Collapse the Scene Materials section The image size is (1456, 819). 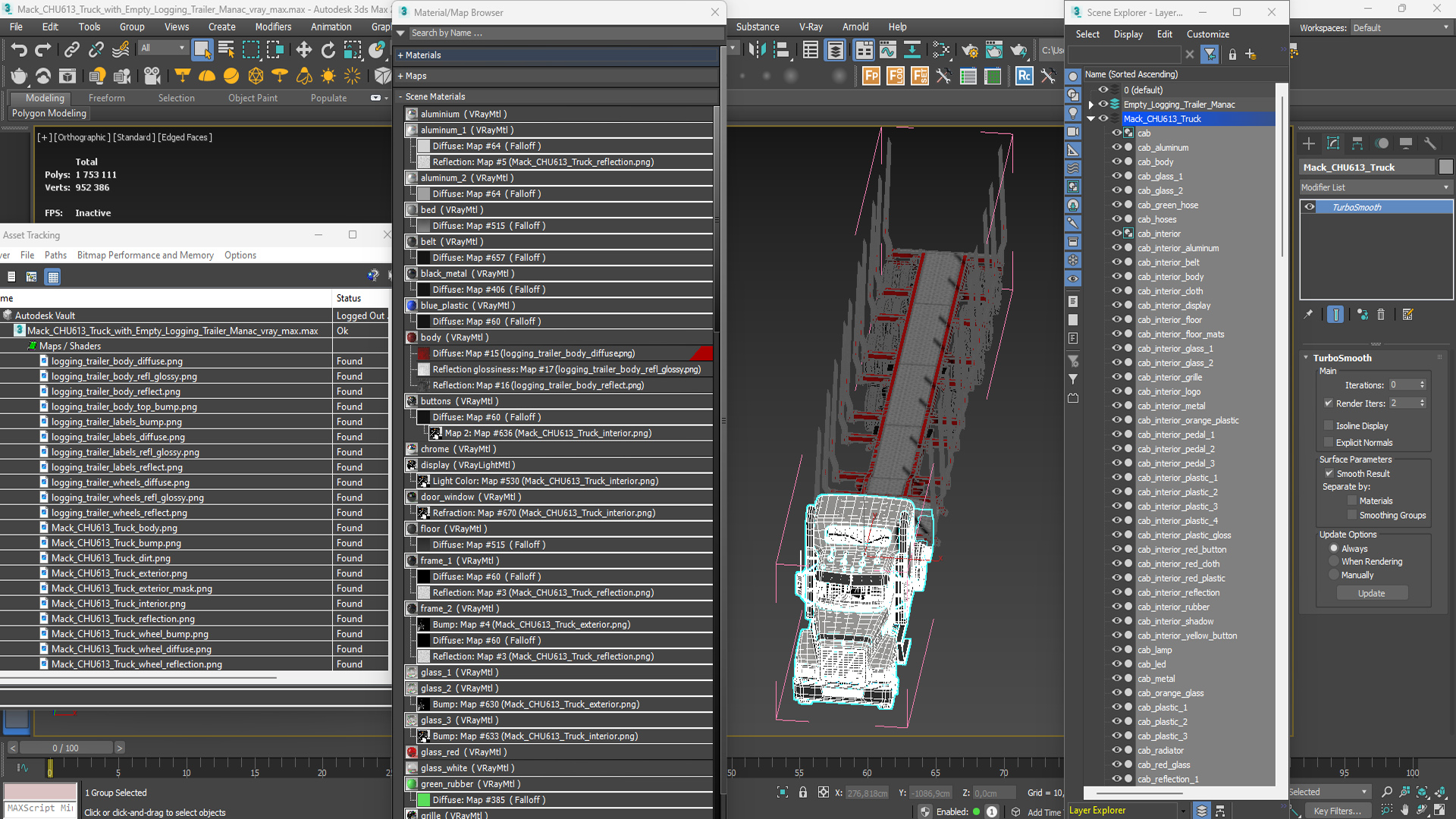400,96
